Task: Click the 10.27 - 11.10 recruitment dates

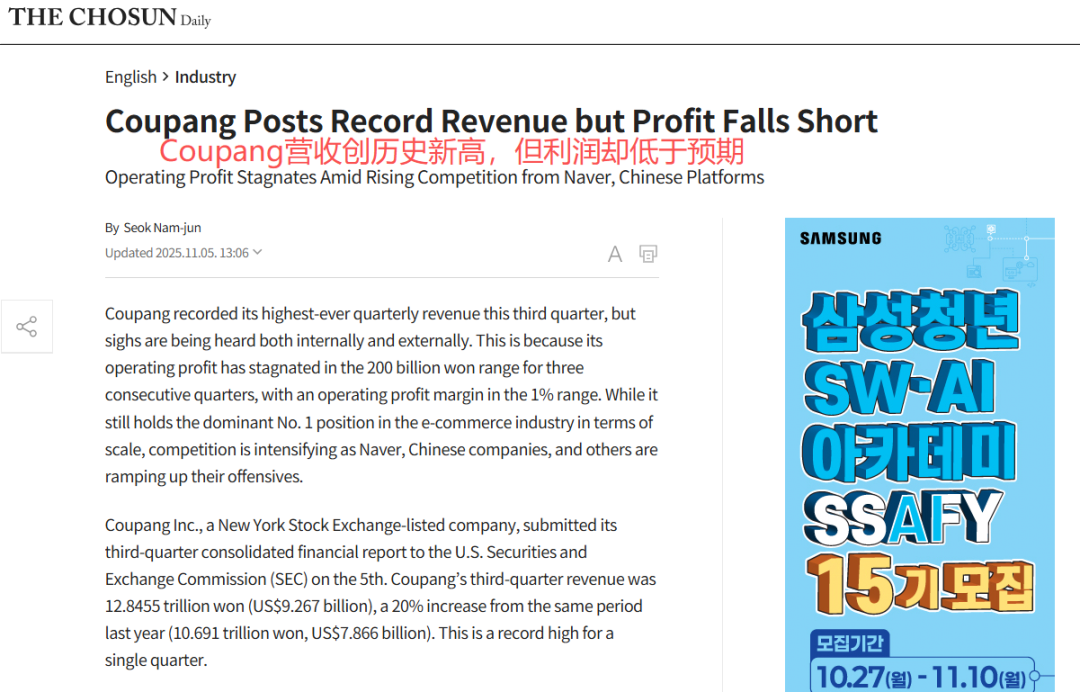Action: [x=920, y=677]
